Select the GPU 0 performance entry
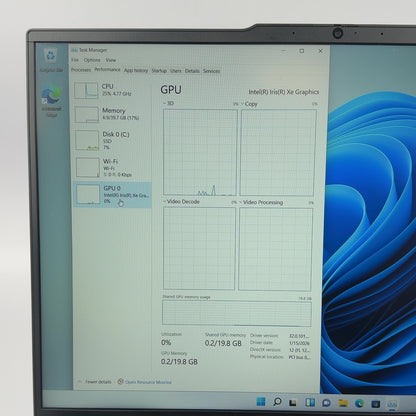Screen dimensions: 416x416 coord(112,195)
